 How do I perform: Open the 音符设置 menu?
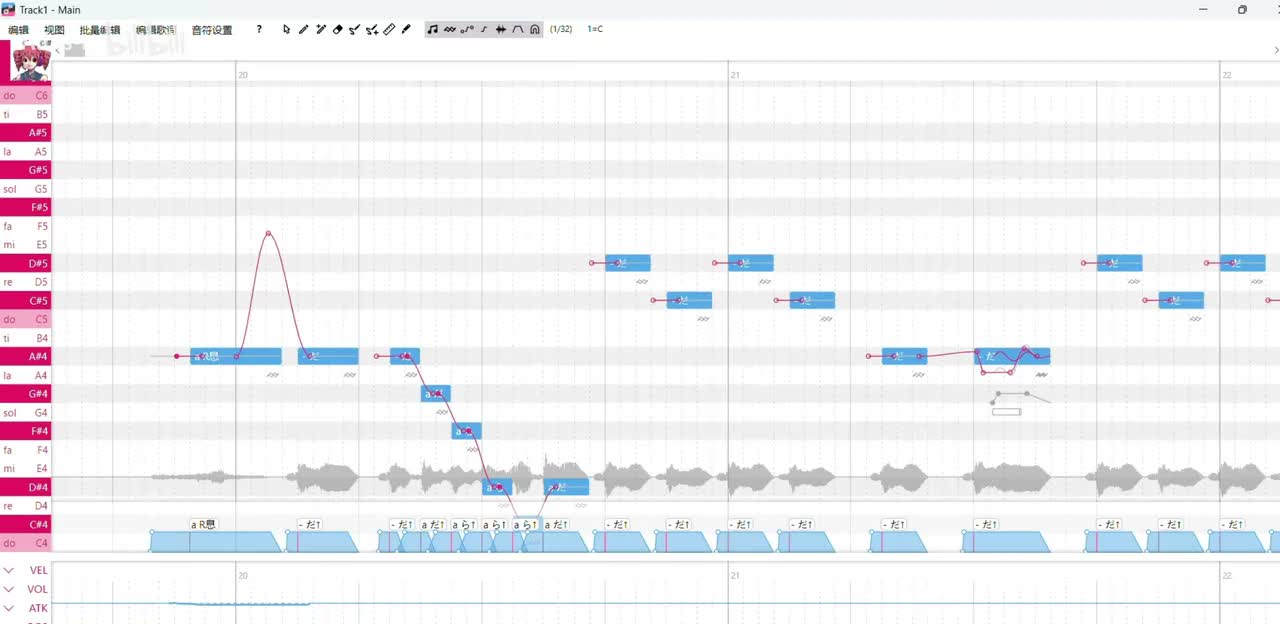212,30
